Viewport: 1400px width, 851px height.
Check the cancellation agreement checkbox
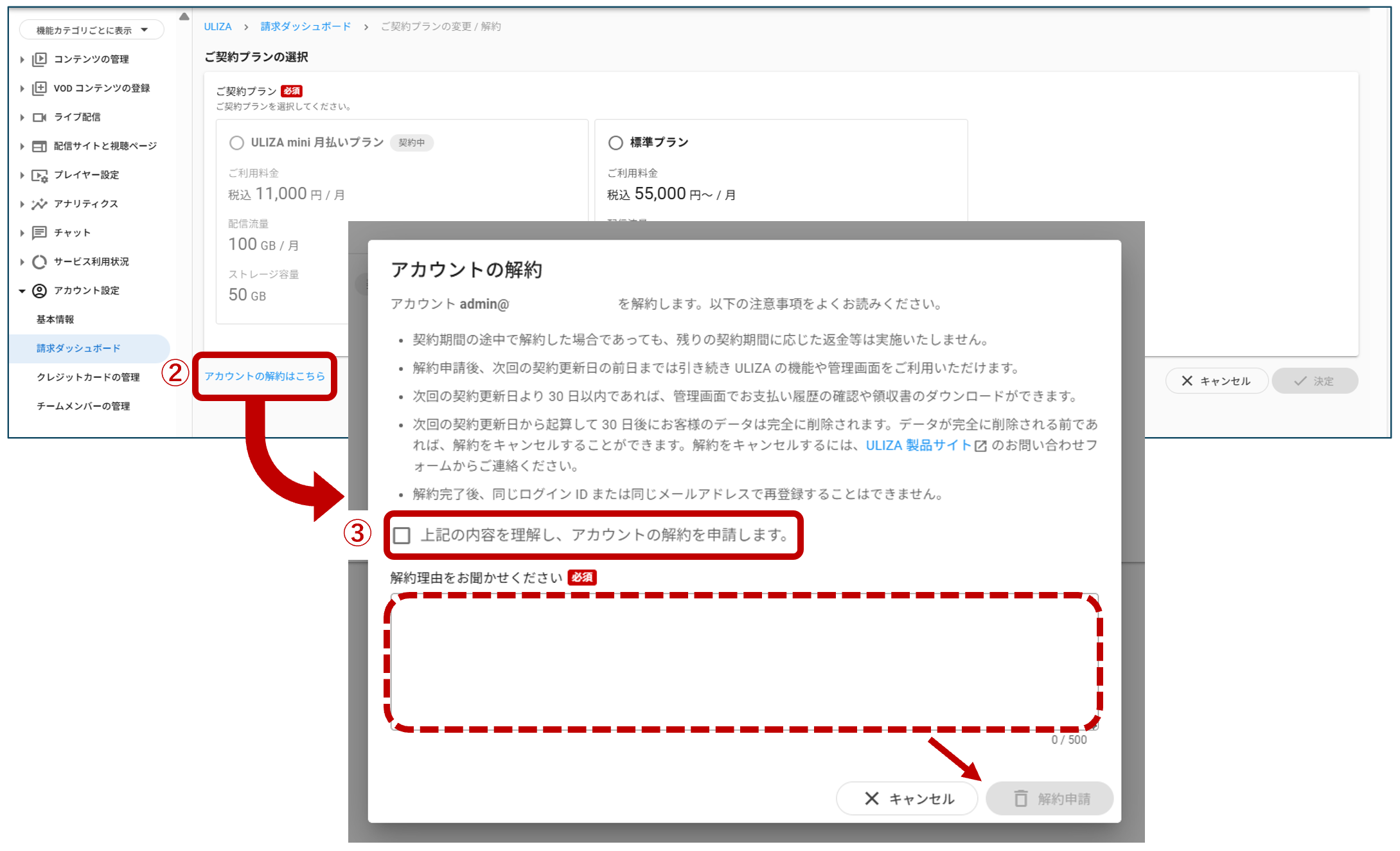click(x=402, y=535)
